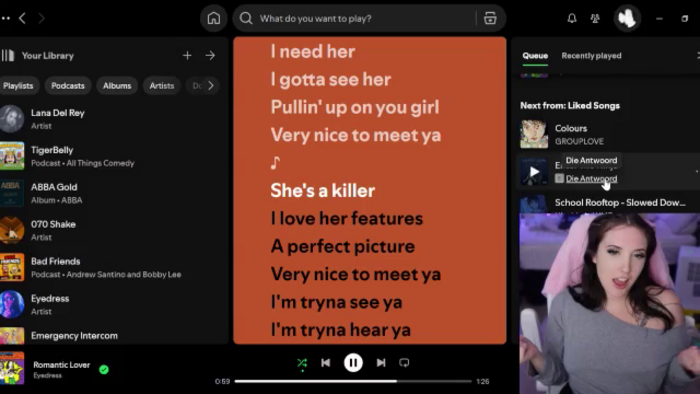Open the user profile menu
Viewport: 700px width, 394px height.
(x=627, y=18)
